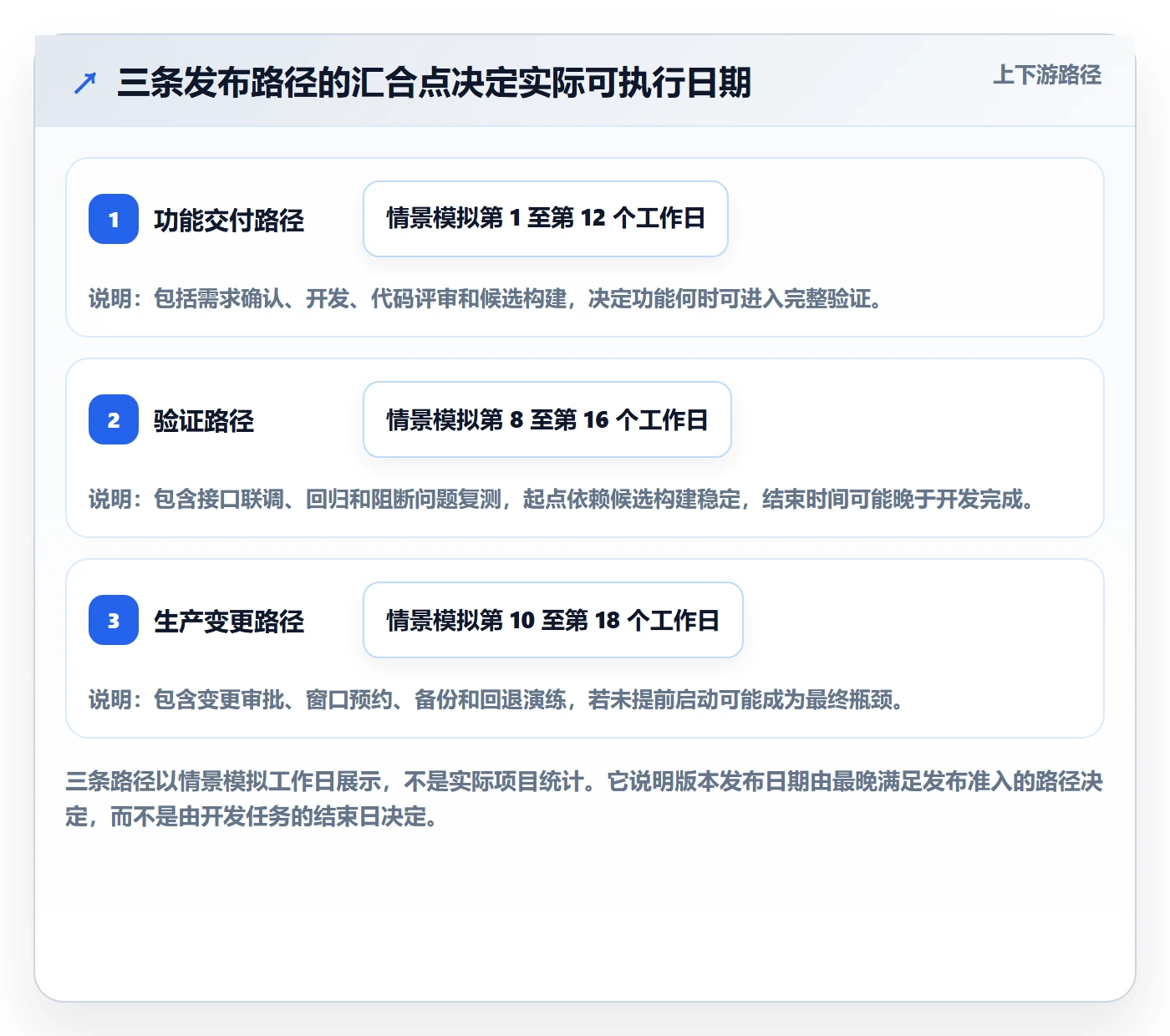Select the title 三条发布路径的汇合点决定实际可执行日期

pos(435,83)
